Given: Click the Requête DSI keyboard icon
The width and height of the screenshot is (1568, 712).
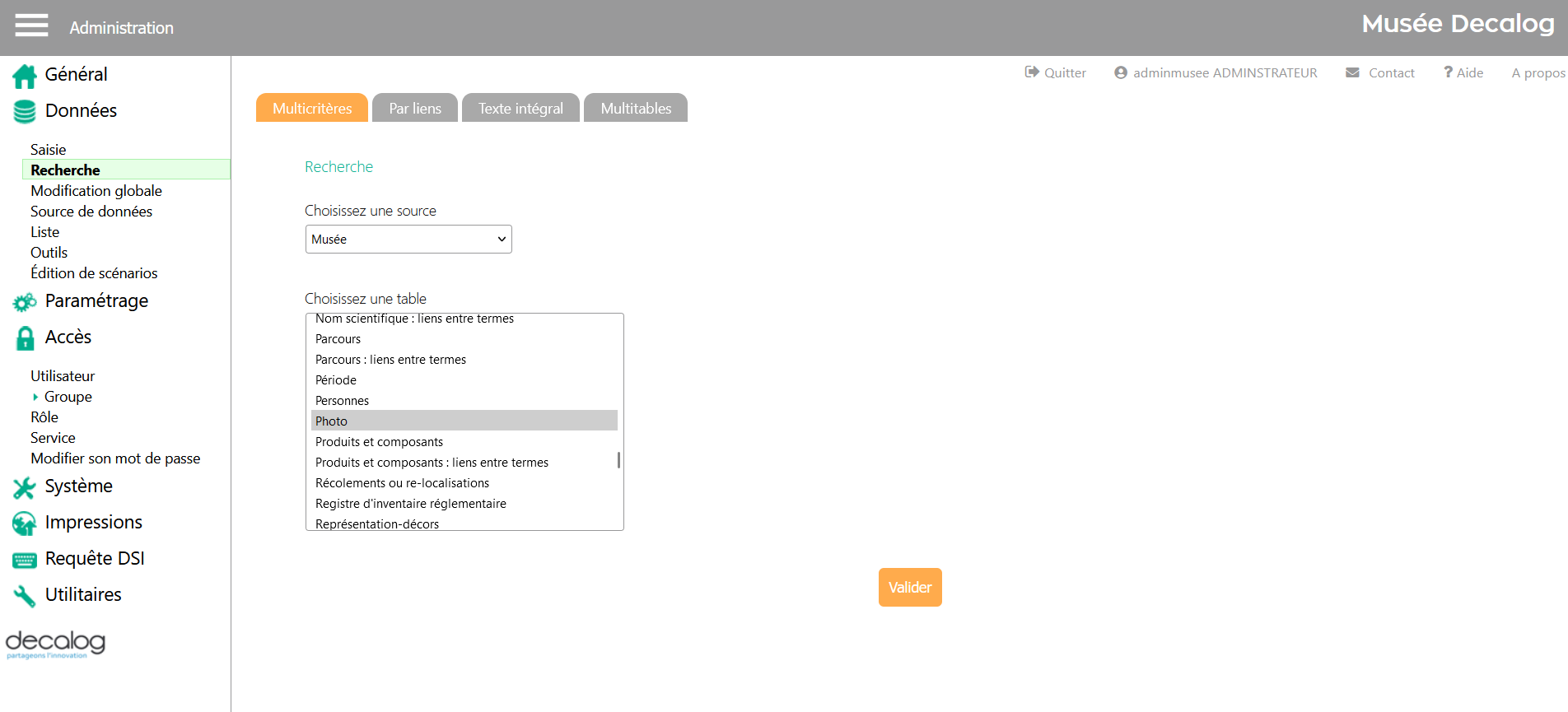Looking at the screenshot, I should [25, 560].
